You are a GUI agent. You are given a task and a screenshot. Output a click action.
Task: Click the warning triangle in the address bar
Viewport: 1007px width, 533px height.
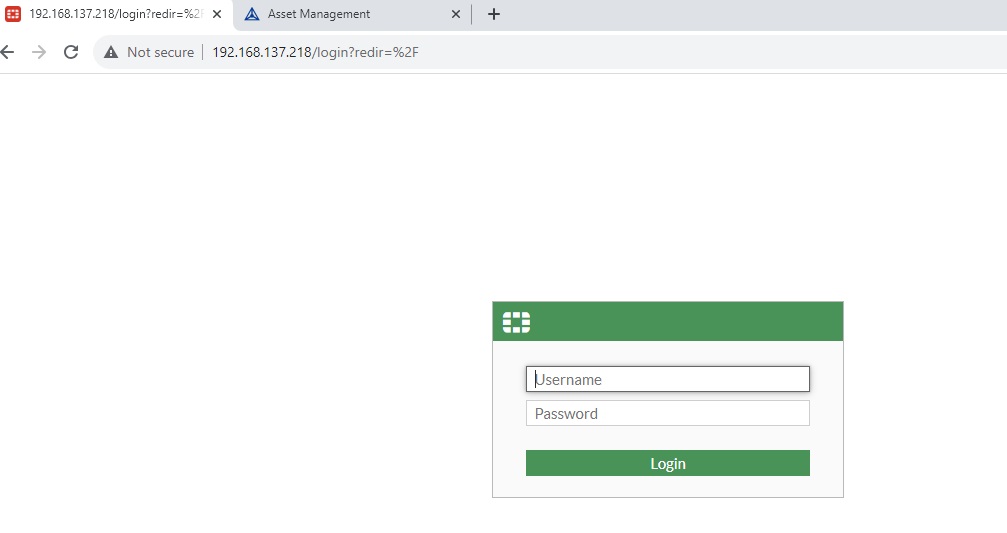point(111,52)
